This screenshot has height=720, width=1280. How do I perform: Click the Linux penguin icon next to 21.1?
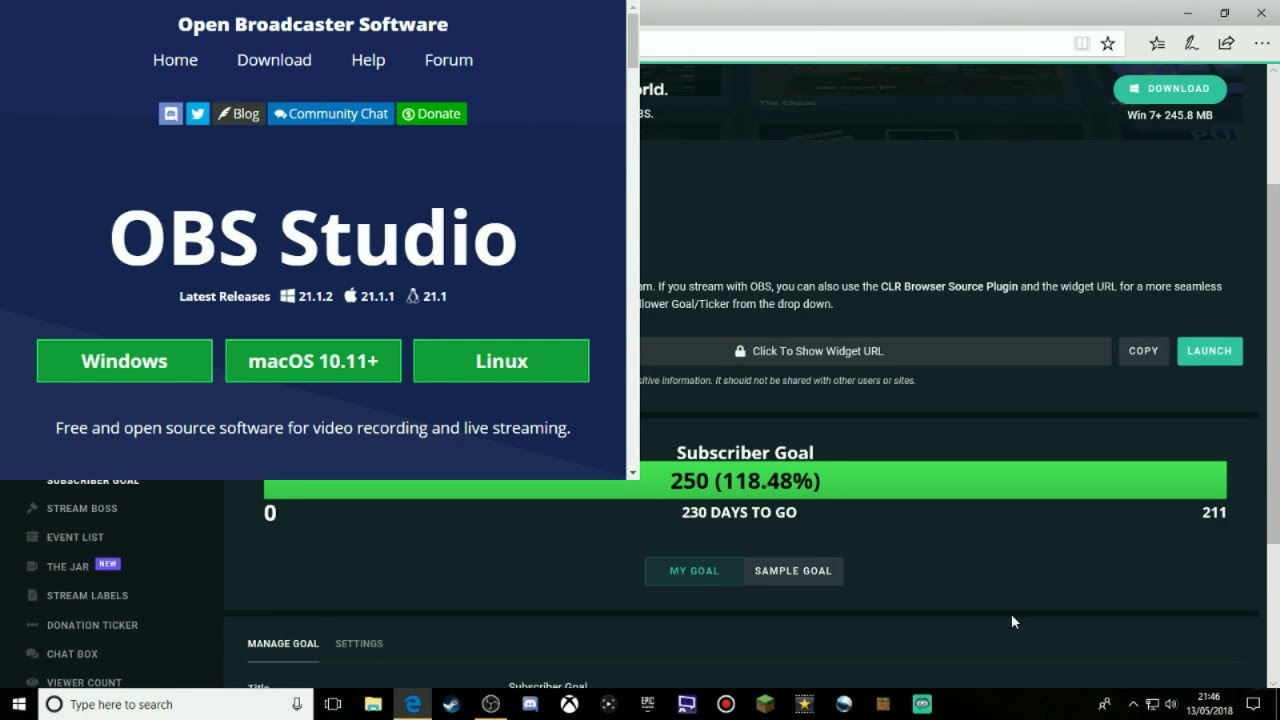(x=412, y=296)
